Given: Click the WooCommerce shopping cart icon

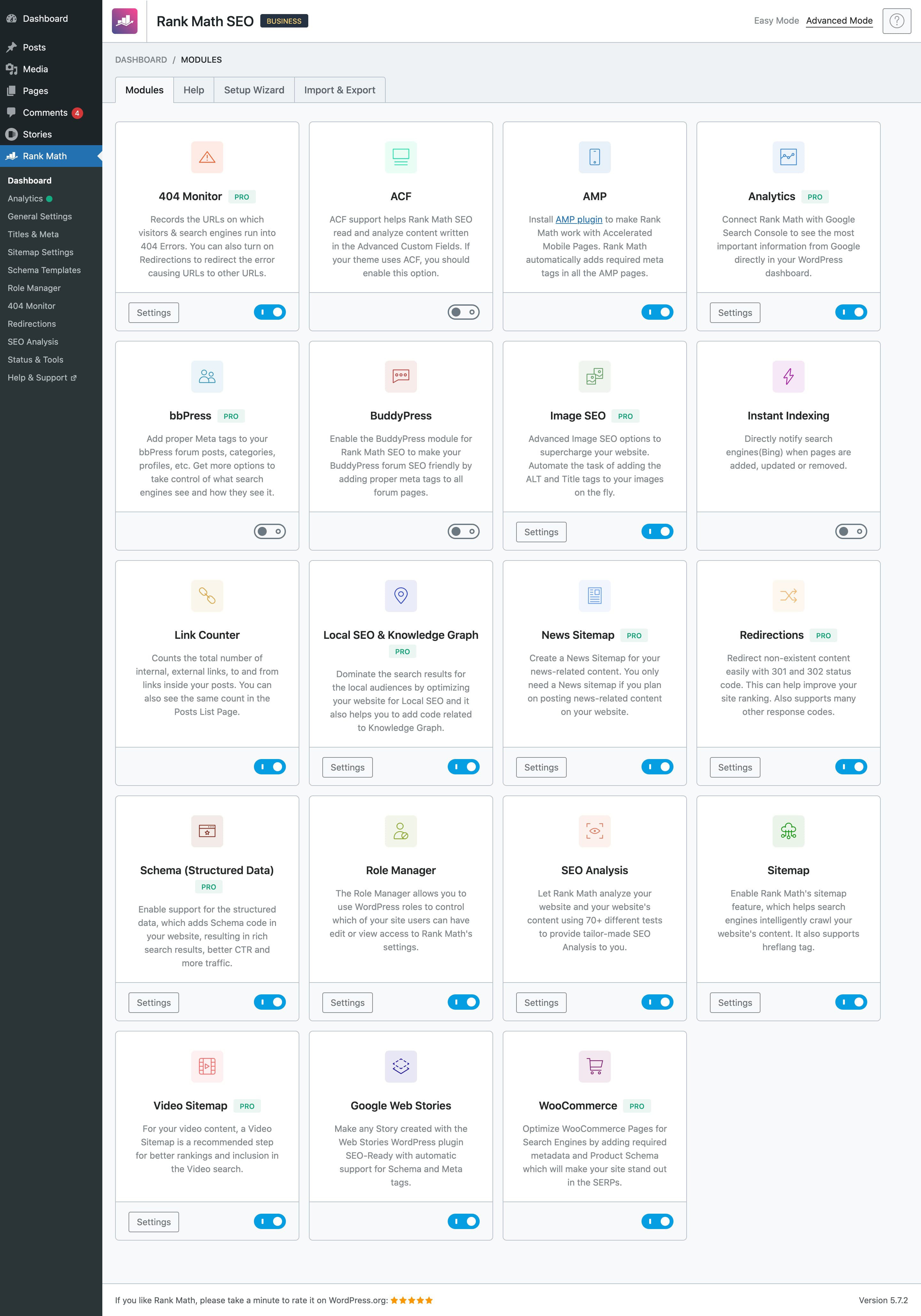Looking at the screenshot, I should (x=594, y=1067).
